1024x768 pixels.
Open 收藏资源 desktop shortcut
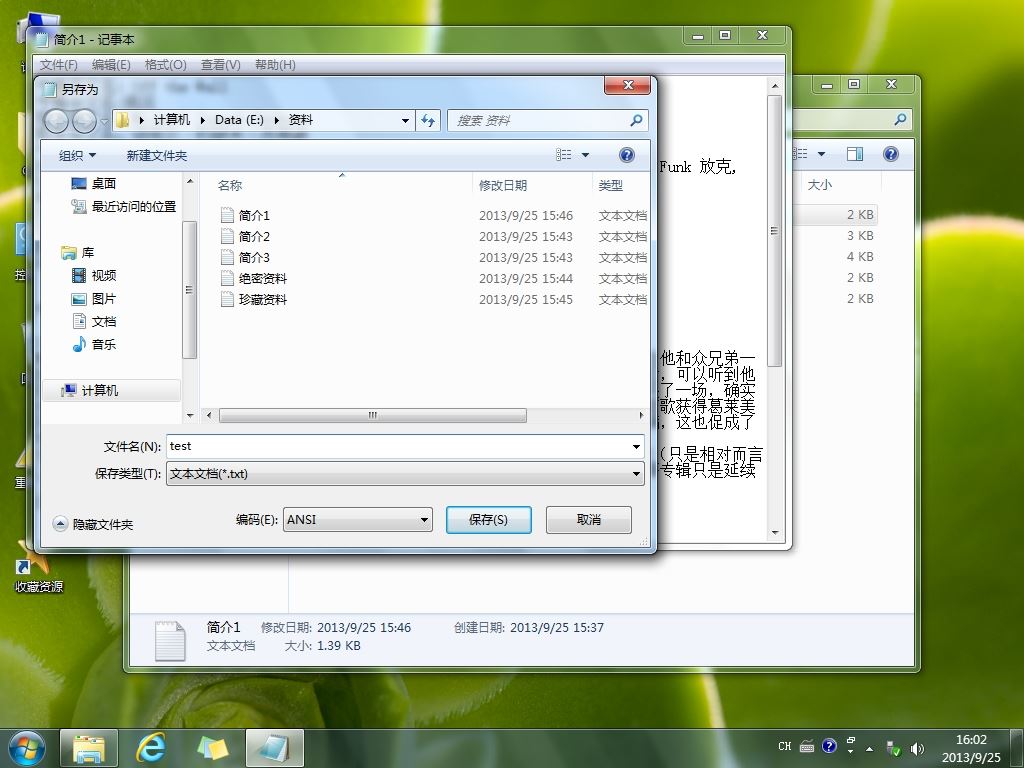click(x=38, y=567)
